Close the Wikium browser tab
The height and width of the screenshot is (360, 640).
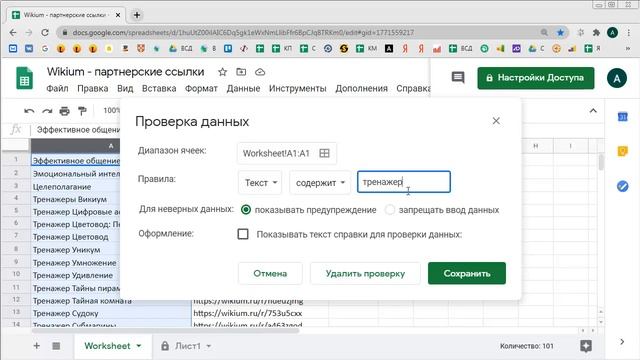[x=118, y=15]
